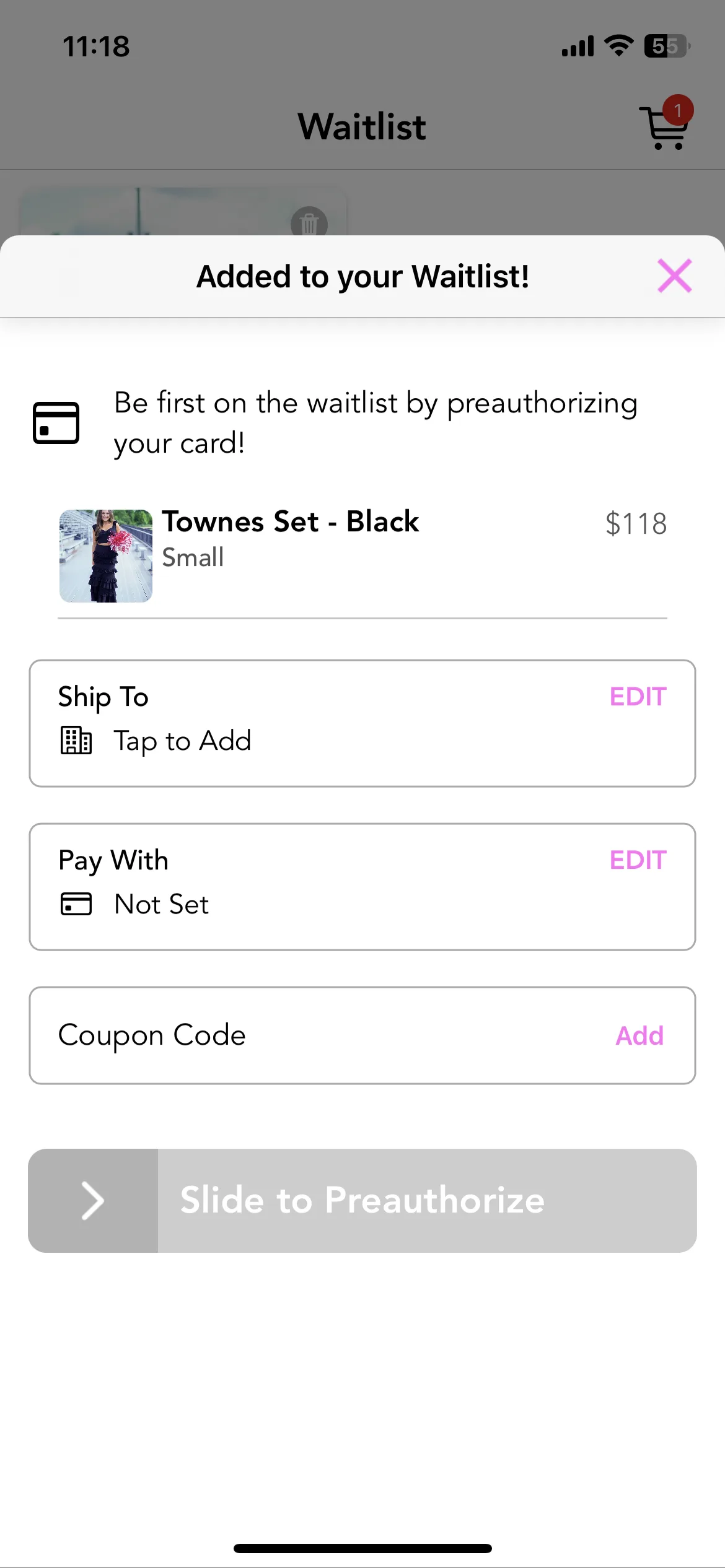Tap the Townes Set - Black title

click(x=291, y=521)
